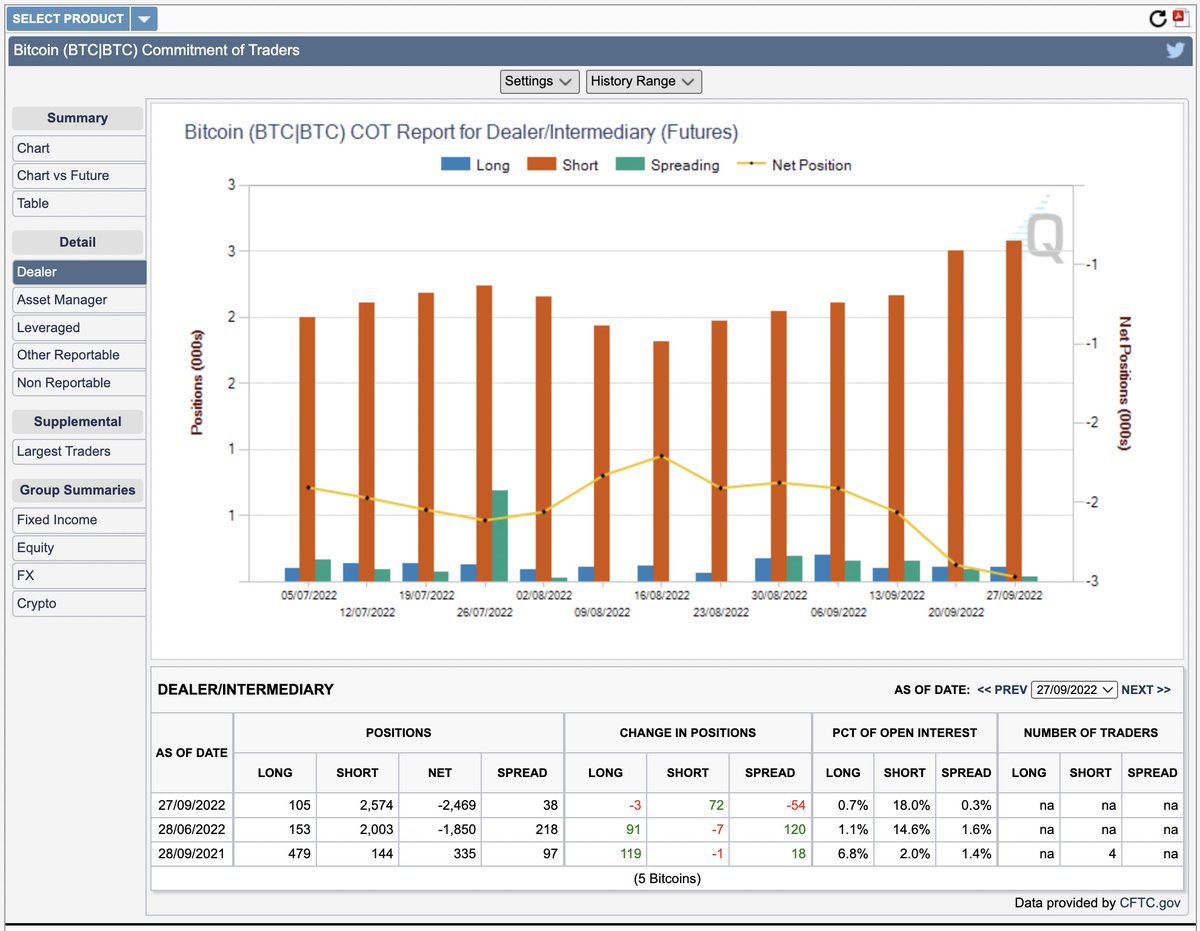Click the (5 Bitcoins) footnote

[667, 879]
